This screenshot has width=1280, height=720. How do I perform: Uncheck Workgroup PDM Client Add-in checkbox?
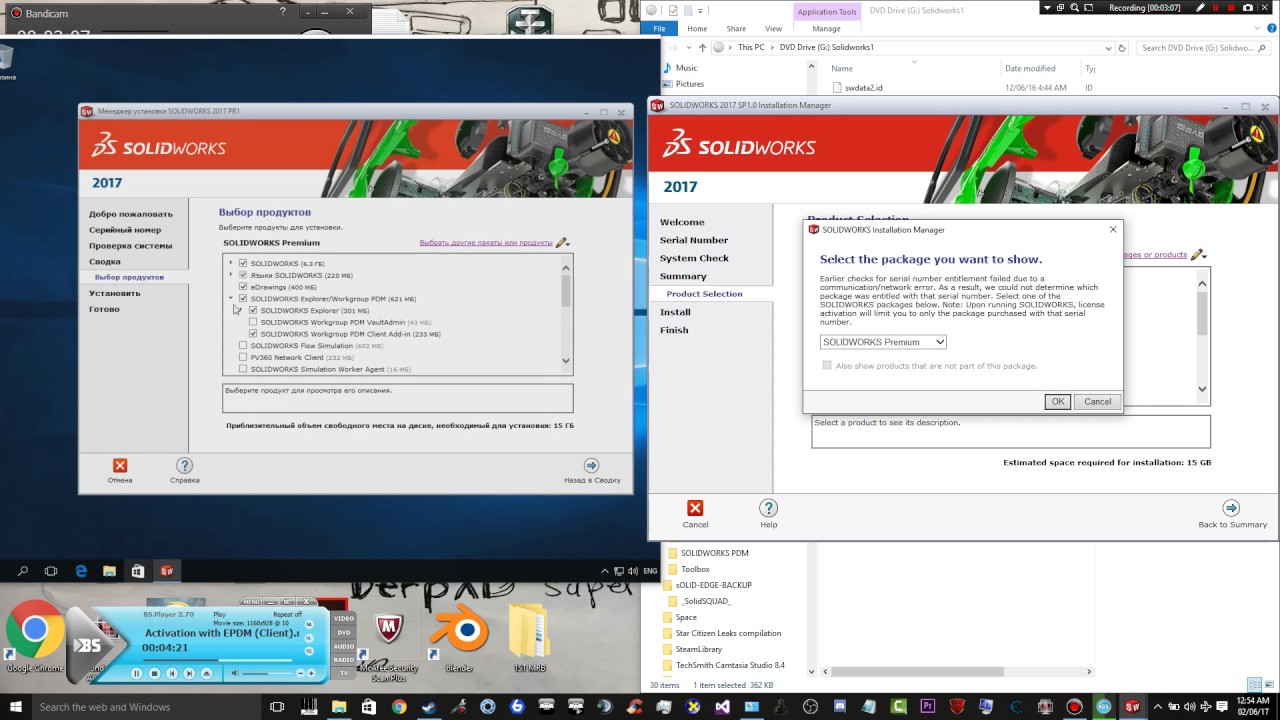click(x=253, y=334)
